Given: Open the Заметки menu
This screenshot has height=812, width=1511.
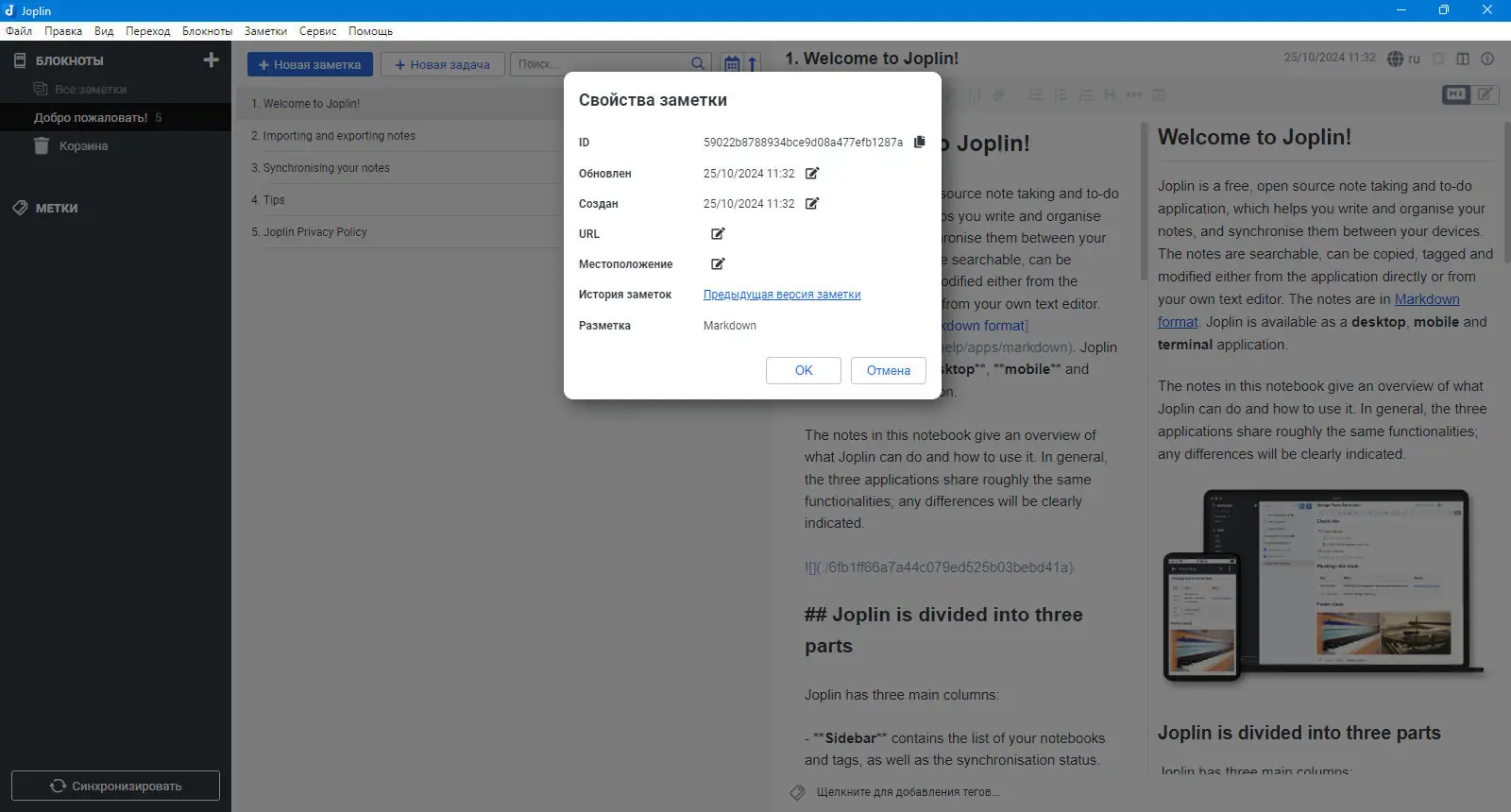Looking at the screenshot, I should click(x=265, y=31).
